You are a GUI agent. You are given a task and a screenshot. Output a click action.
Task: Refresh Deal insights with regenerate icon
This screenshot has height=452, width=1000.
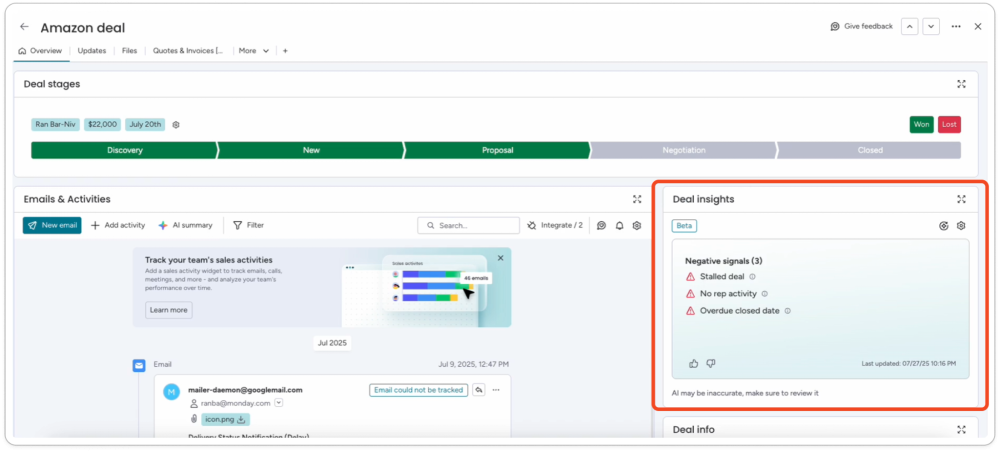pos(944,226)
